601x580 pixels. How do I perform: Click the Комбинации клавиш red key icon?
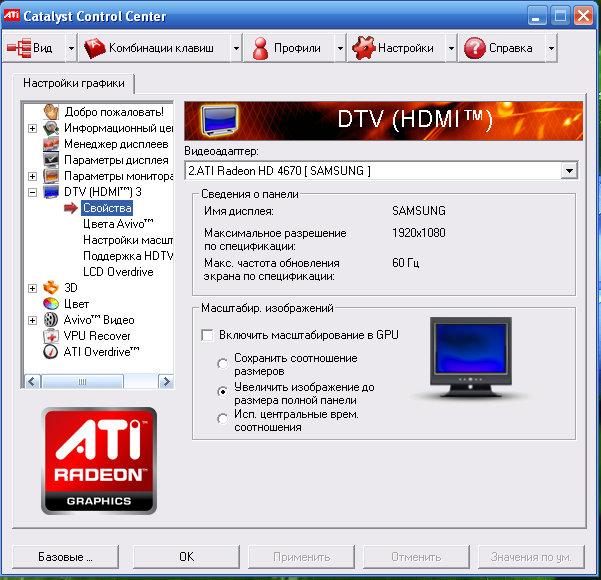[94, 48]
